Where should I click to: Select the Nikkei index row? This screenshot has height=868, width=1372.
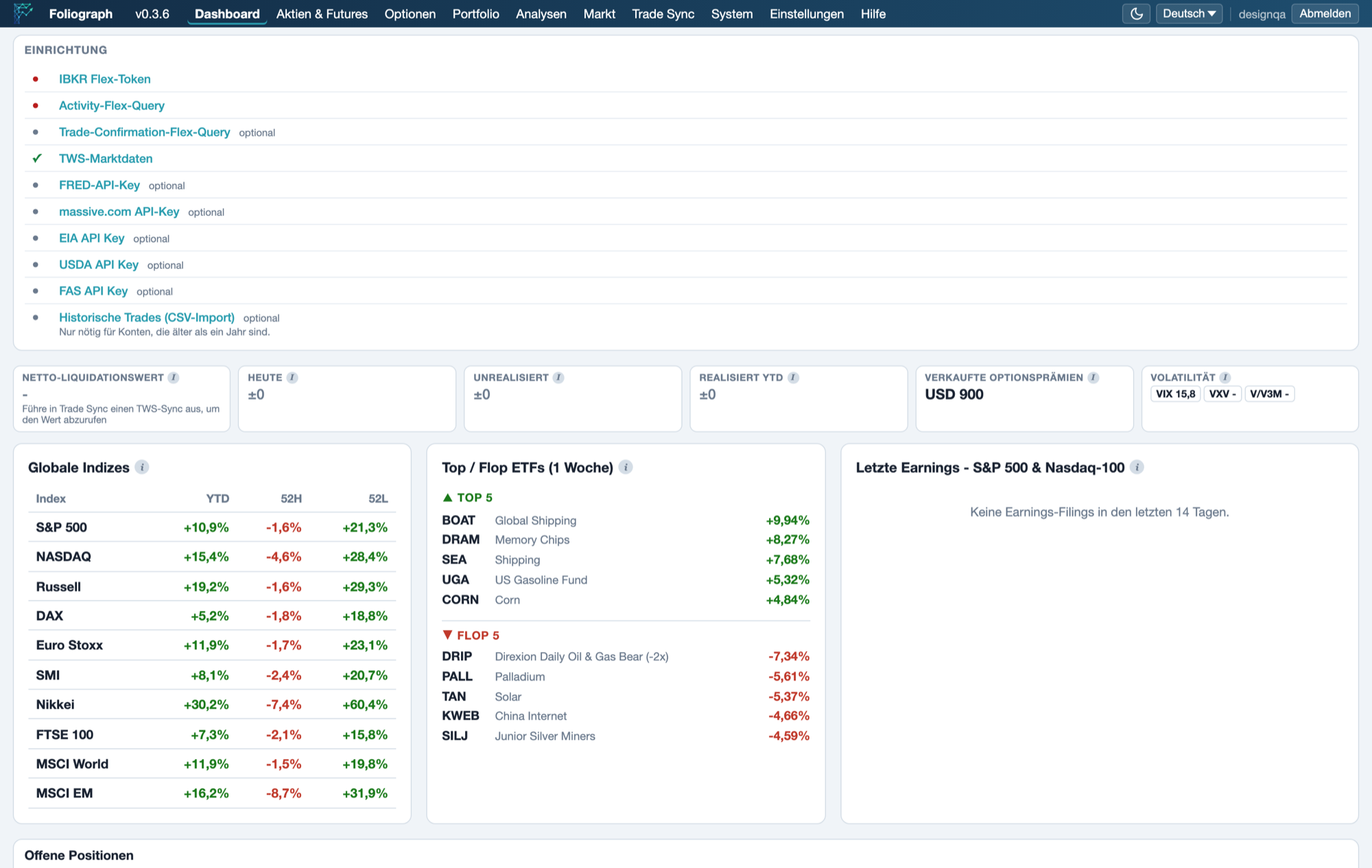(x=212, y=704)
